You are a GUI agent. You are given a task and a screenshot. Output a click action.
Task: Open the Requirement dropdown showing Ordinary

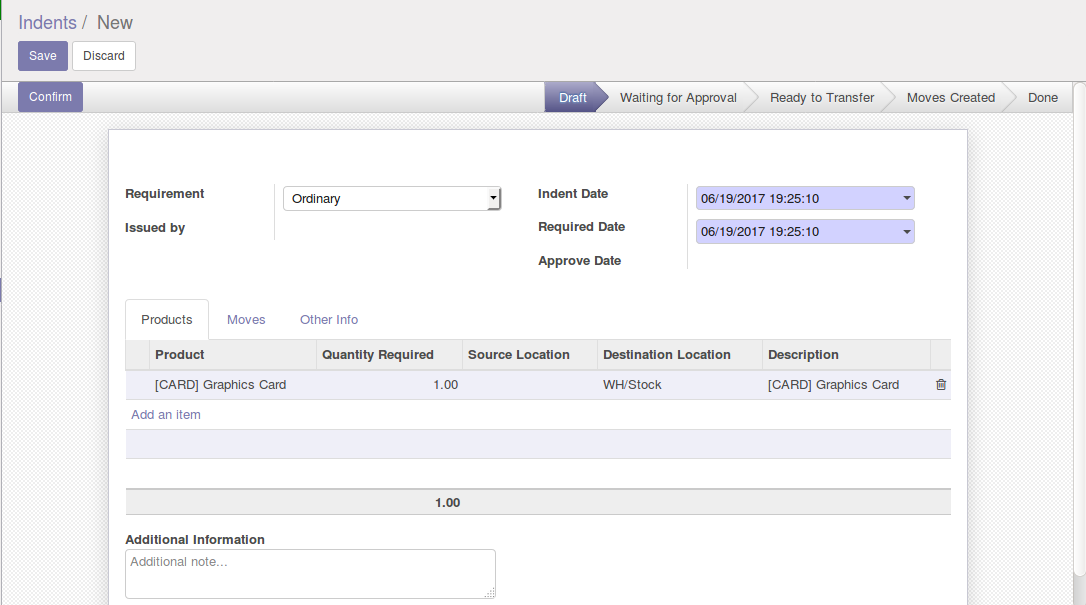[x=391, y=199]
